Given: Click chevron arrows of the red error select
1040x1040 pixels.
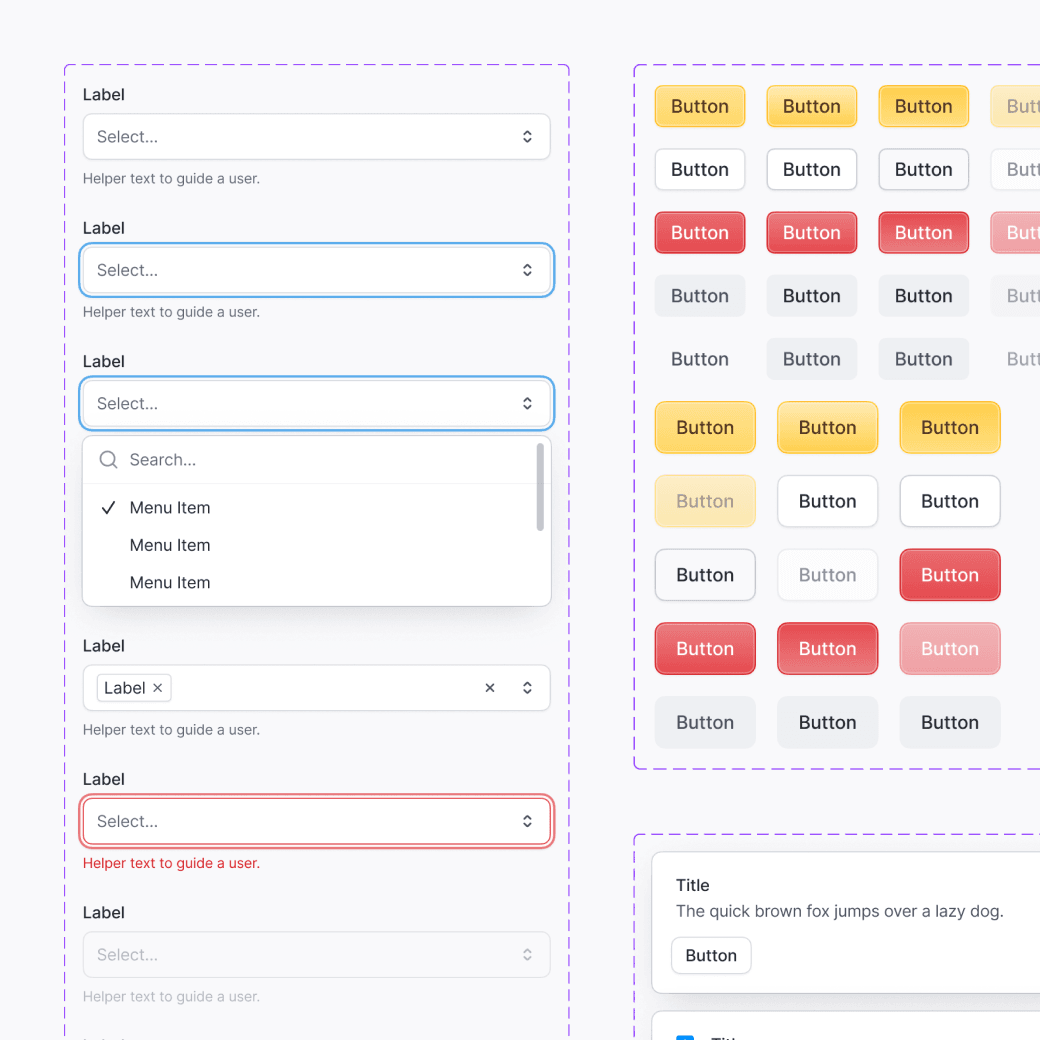Looking at the screenshot, I should click(x=527, y=821).
